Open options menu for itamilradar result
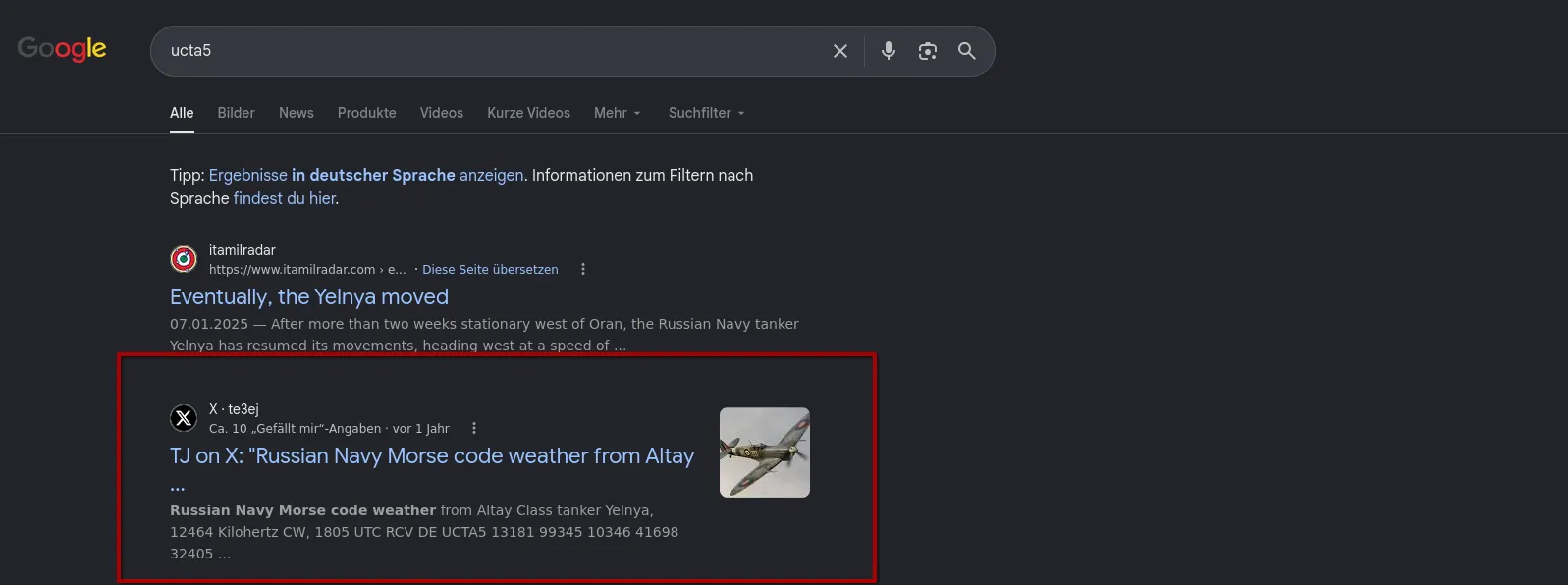 [x=583, y=269]
